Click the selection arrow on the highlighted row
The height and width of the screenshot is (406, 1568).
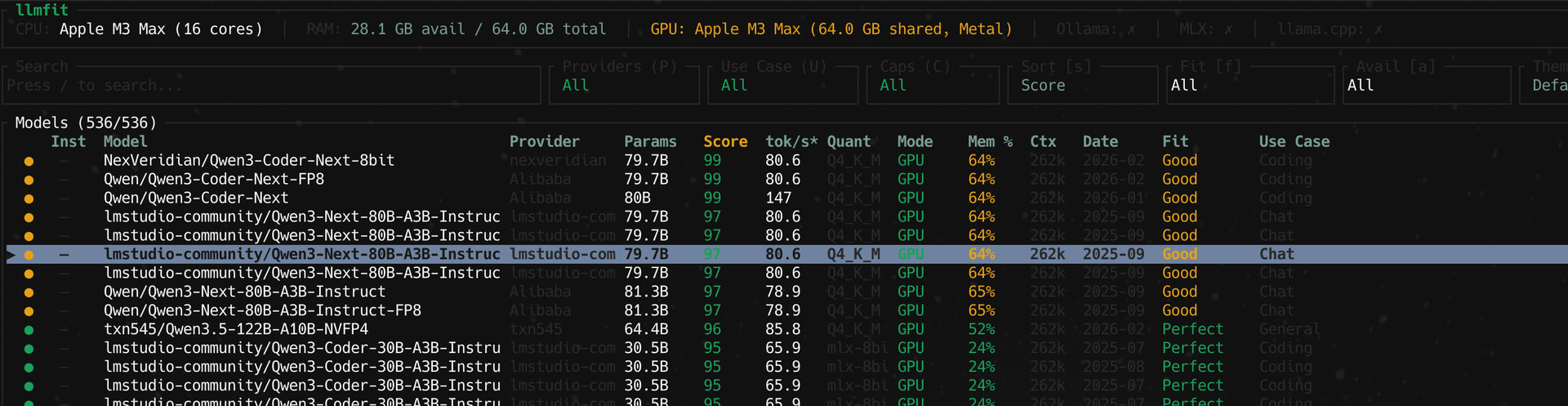tap(11, 255)
